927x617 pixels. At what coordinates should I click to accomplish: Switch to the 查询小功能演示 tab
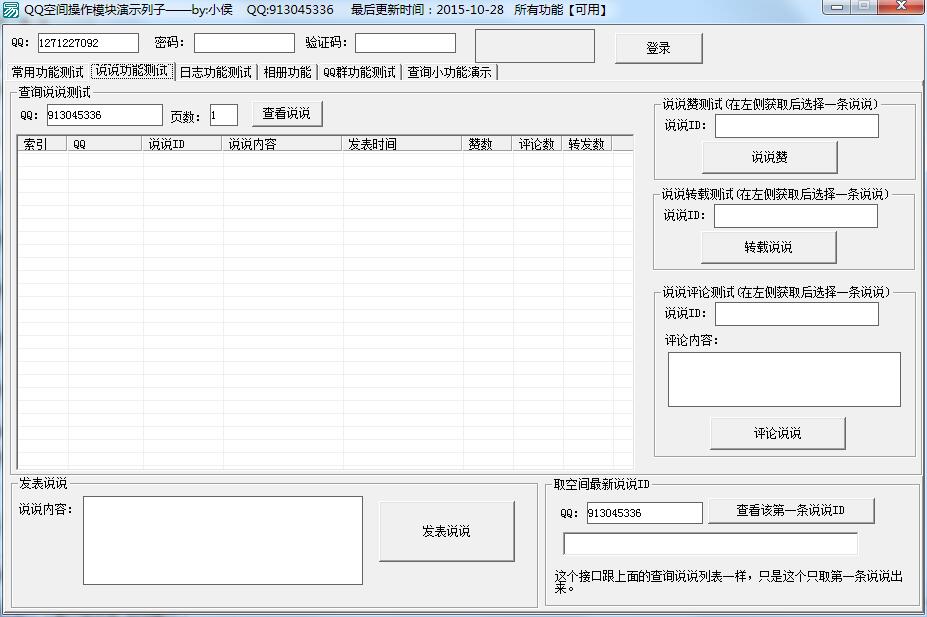pyautogui.click(x=449, y=72)
